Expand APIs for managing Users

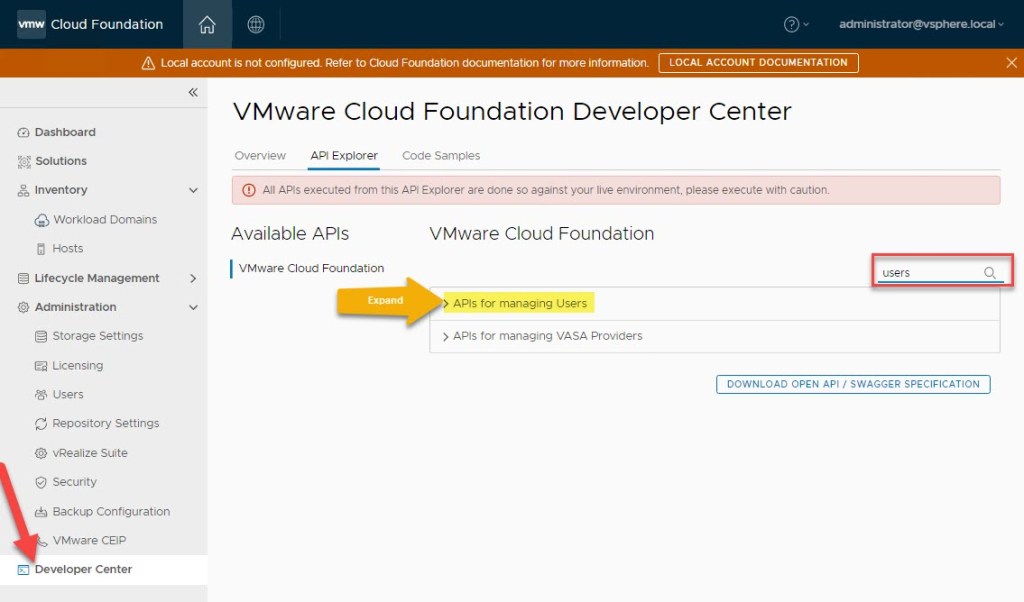[x=519, y=303]
